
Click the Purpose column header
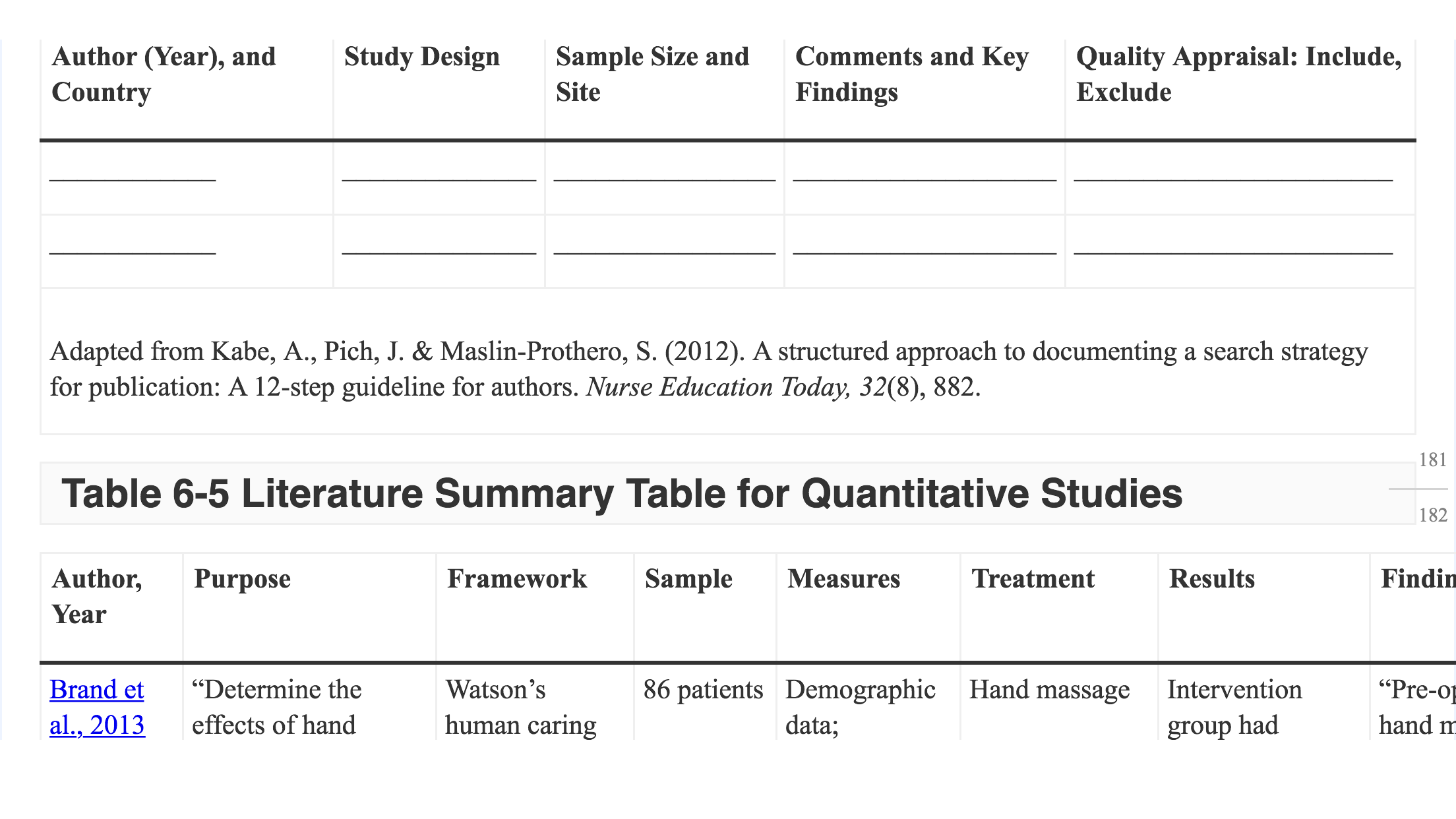[x=242, y=579]
